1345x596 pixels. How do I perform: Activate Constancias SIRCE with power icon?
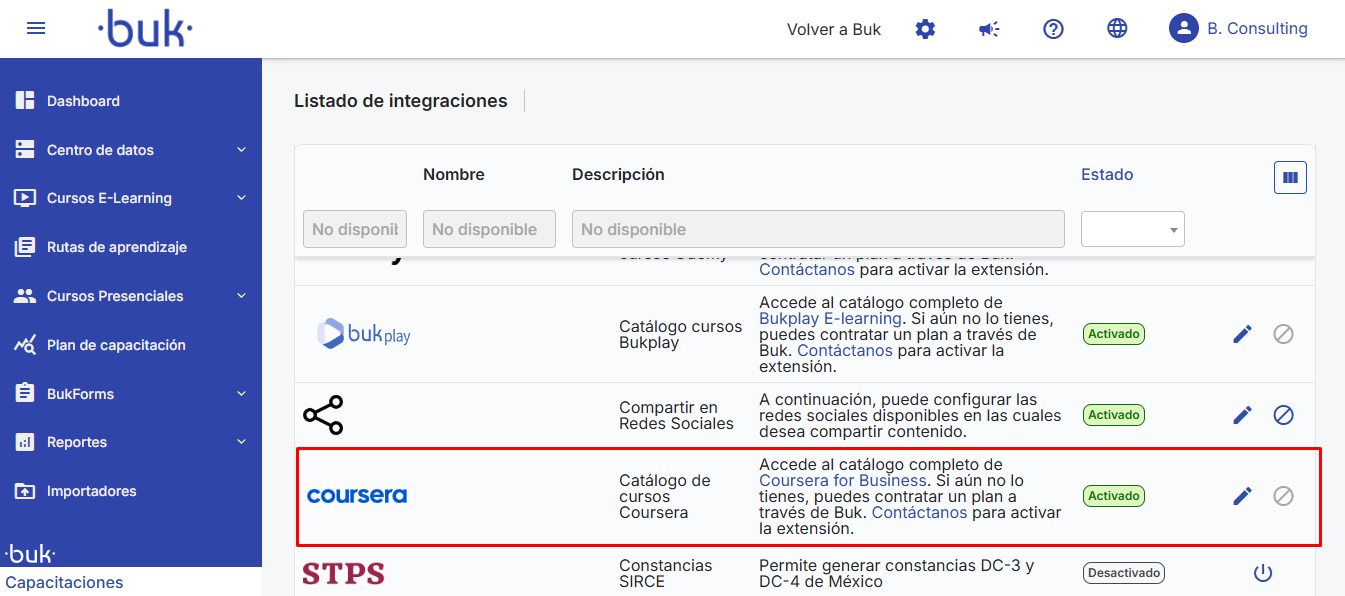(x=1263, y=573)
